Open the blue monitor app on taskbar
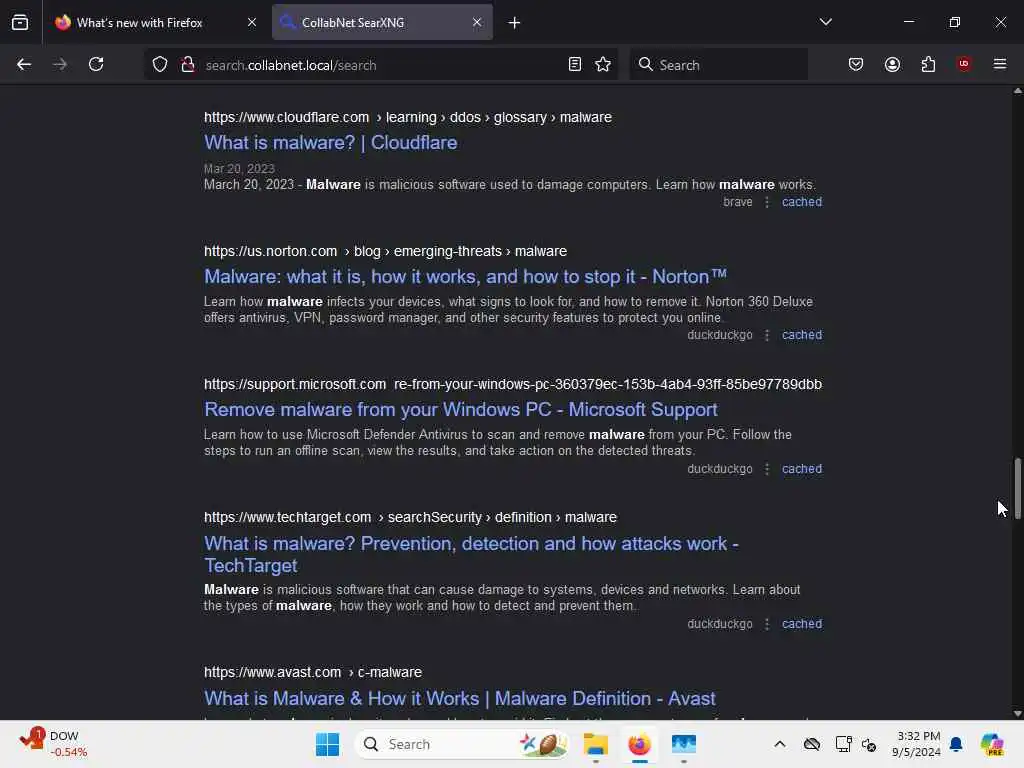This screenshot has width=1024, height=768. (684, 744)
